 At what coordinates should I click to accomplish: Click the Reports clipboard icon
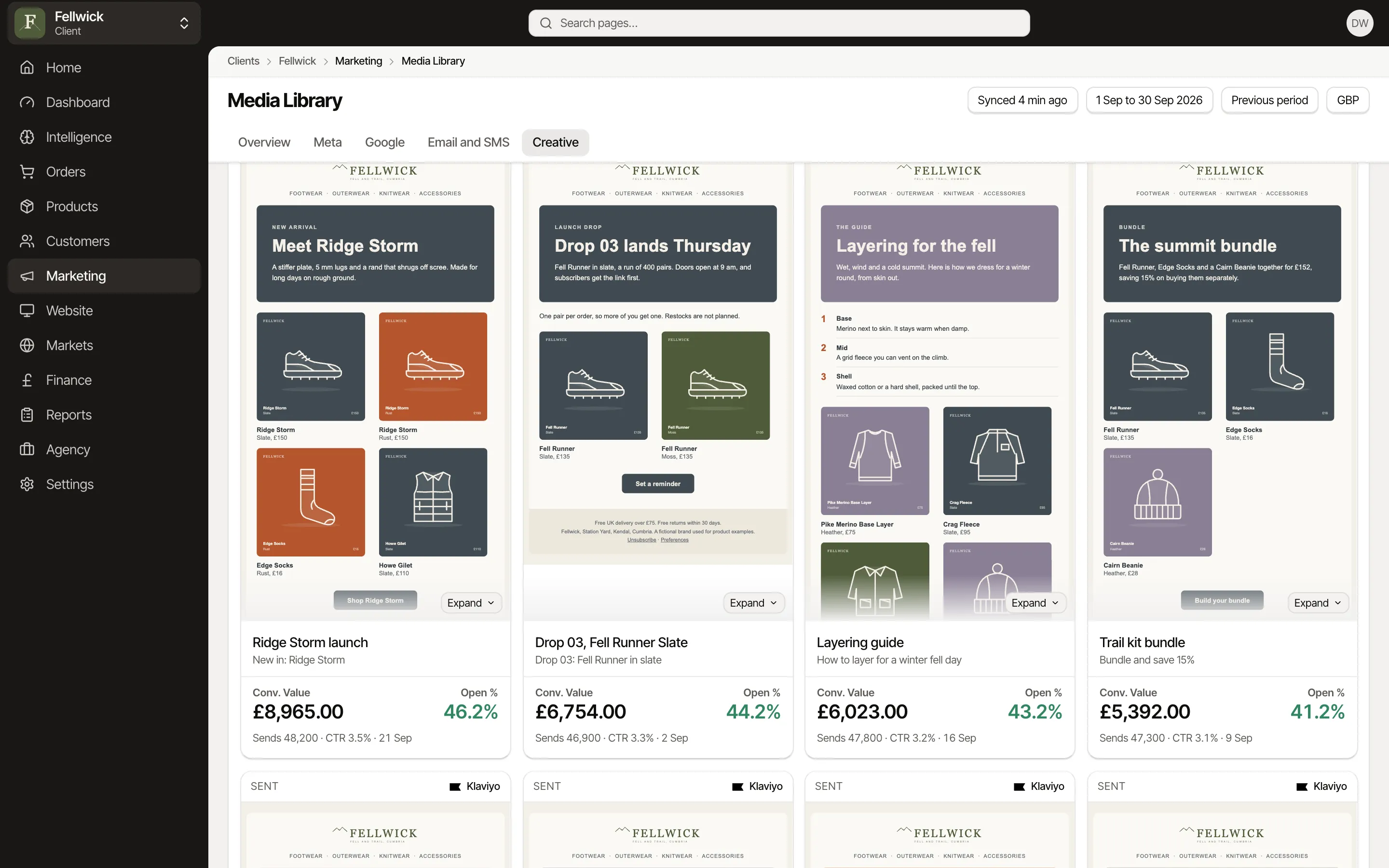pos(27,415)
